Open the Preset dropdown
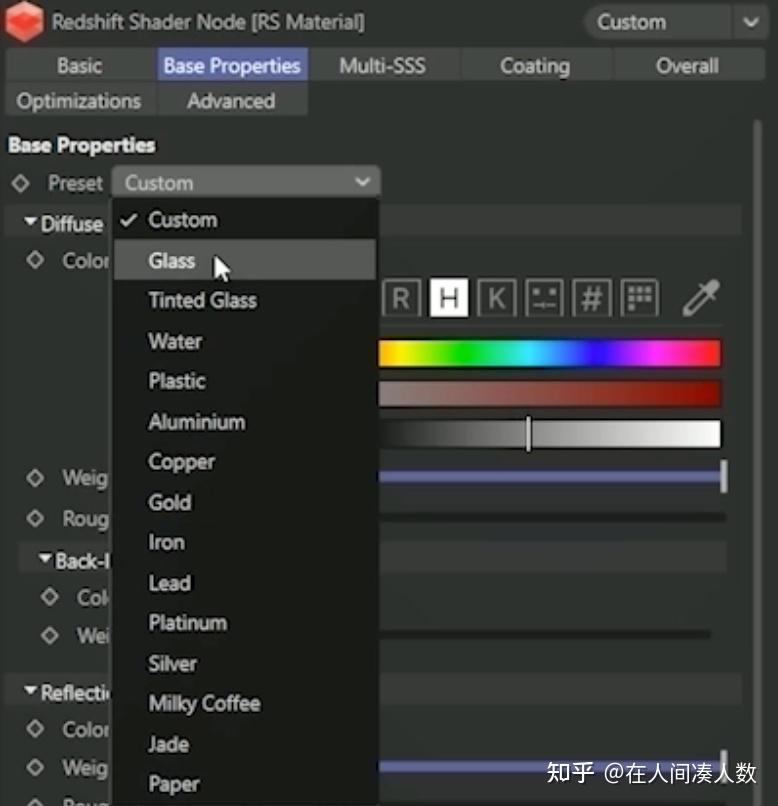778x806 pixels. click(246, 183)
